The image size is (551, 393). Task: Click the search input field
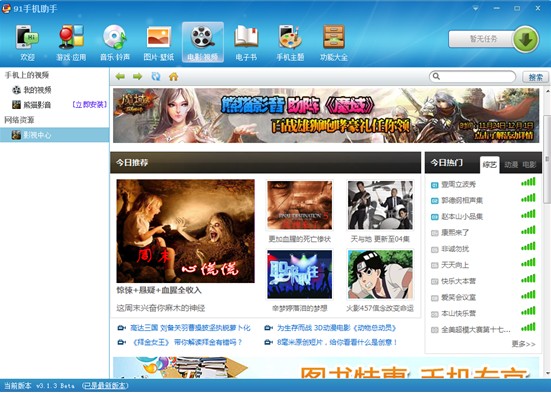[x=473, y=76]
